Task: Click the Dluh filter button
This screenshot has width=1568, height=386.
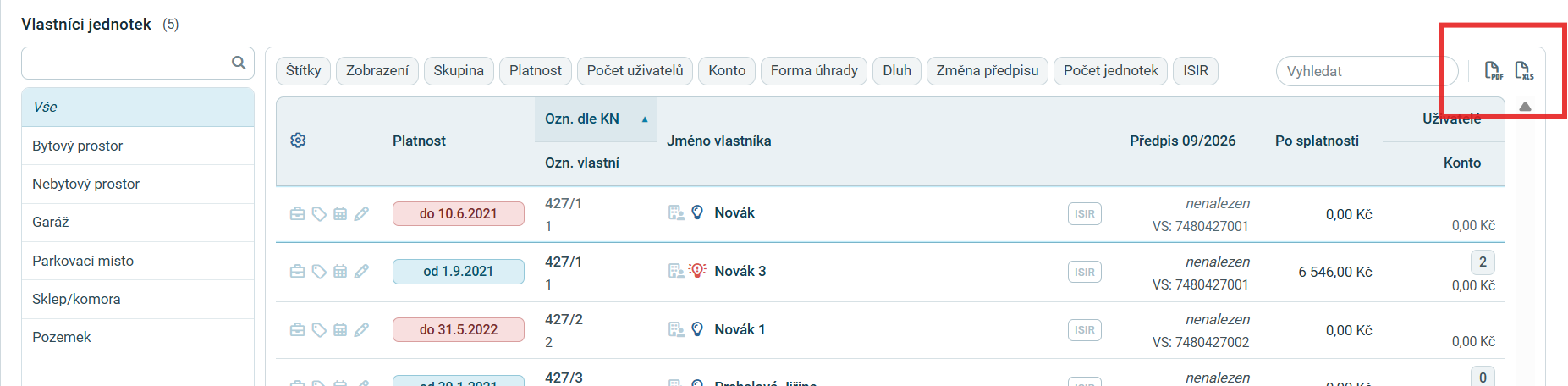Action: (897, 71)
